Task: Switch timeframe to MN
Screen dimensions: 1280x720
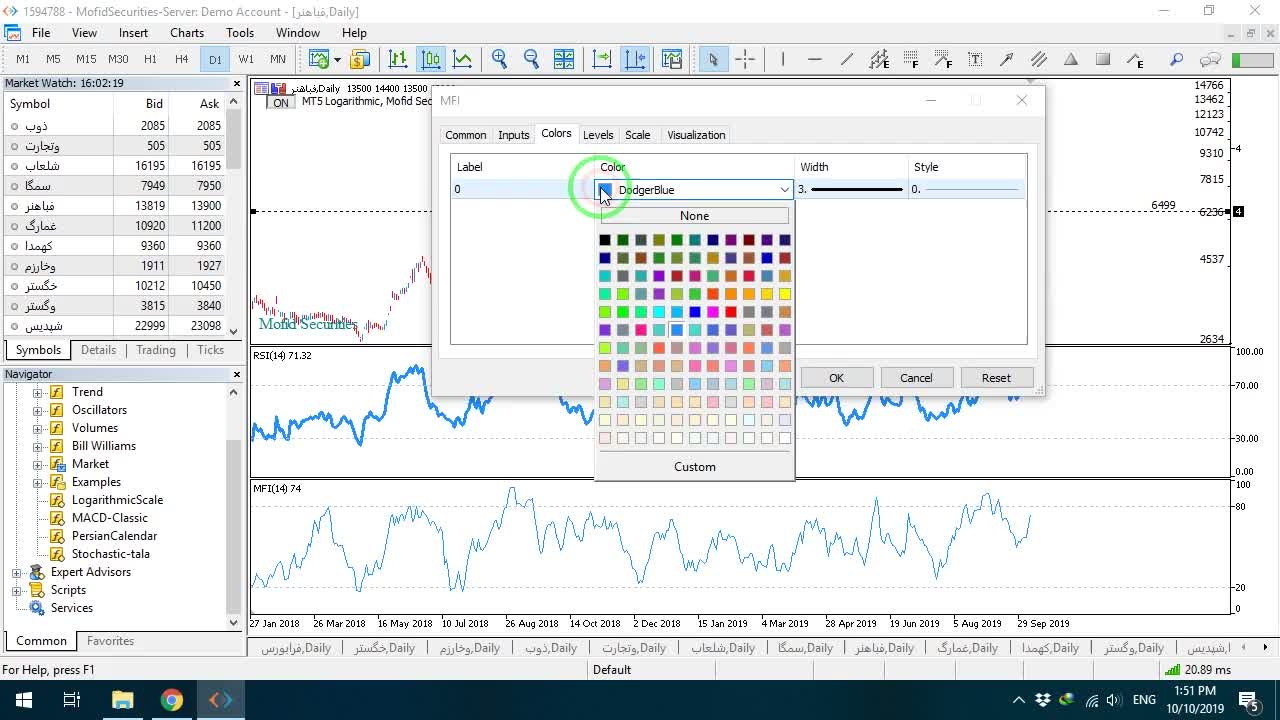Action: [278, 59]
